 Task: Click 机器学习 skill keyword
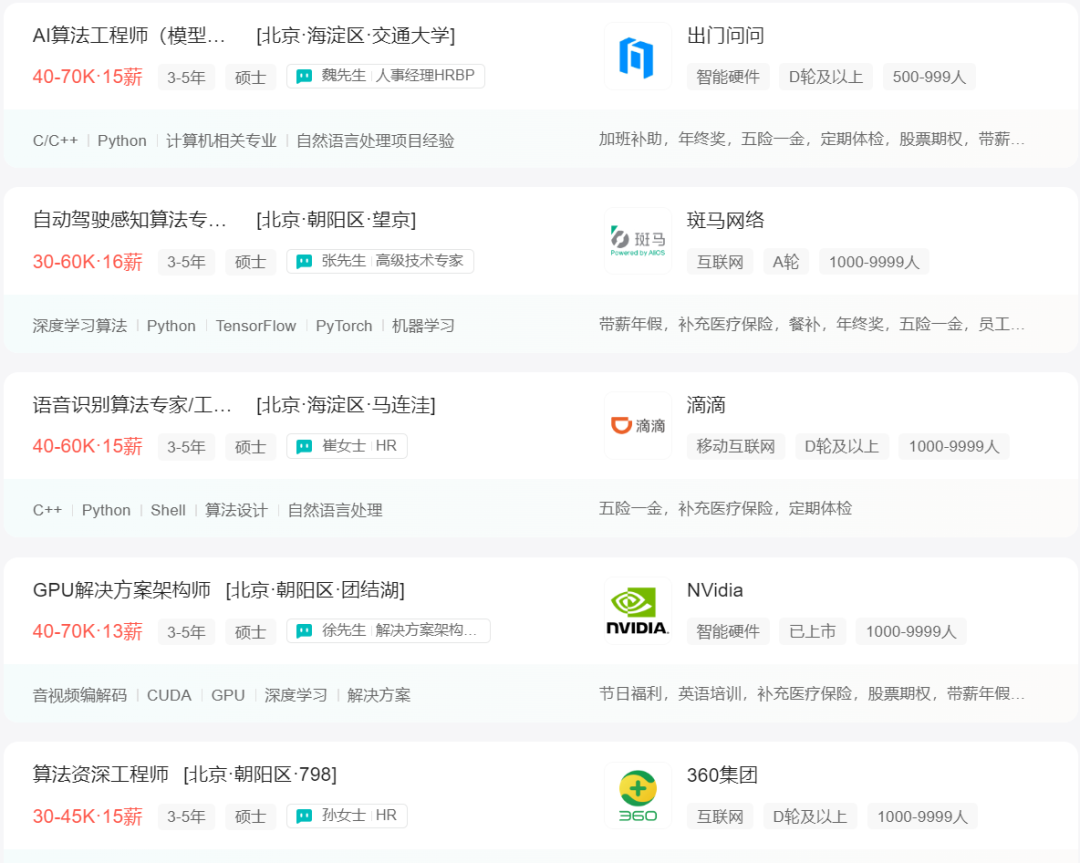[424, 326]
